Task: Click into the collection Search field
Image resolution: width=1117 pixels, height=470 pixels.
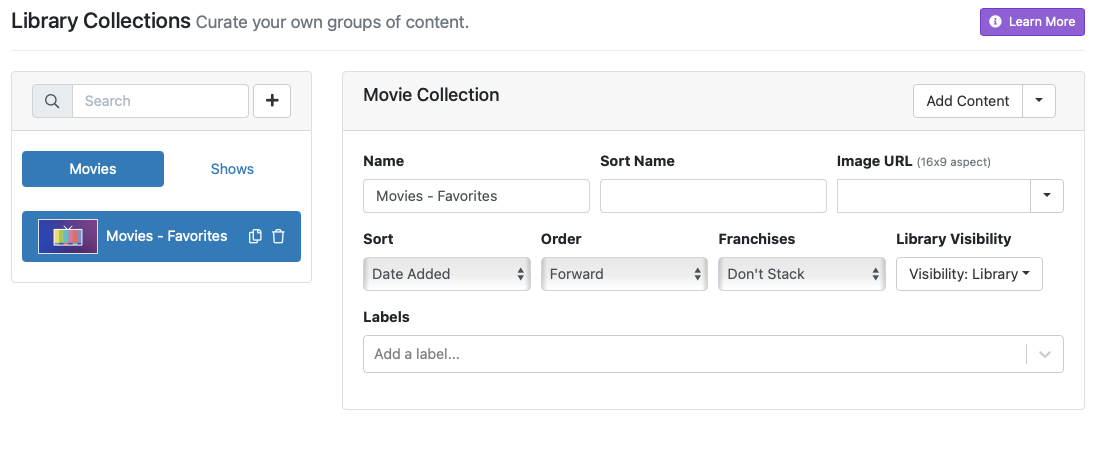Action: pos(160,101)
